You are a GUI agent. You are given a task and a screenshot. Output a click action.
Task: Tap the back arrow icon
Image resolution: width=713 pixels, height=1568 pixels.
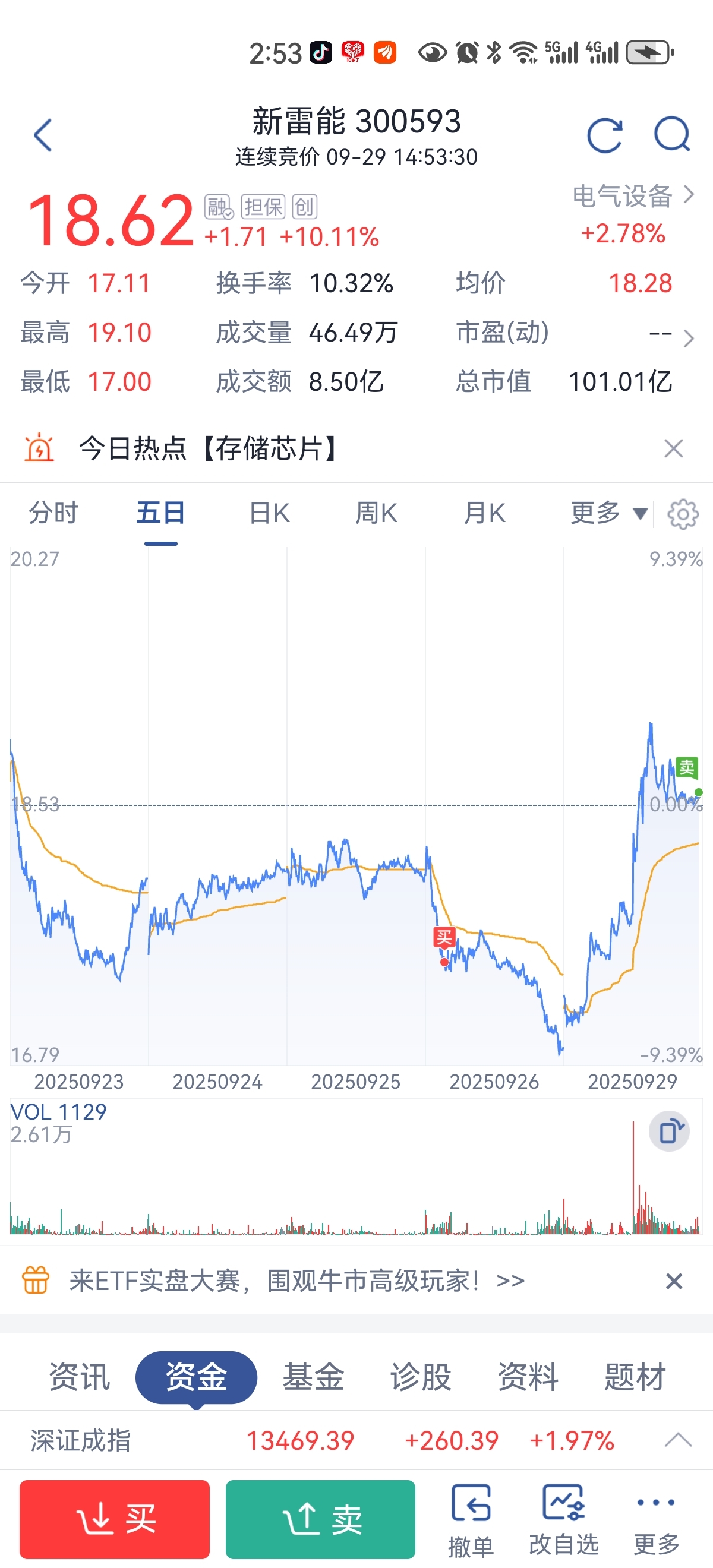coord(43,134)
